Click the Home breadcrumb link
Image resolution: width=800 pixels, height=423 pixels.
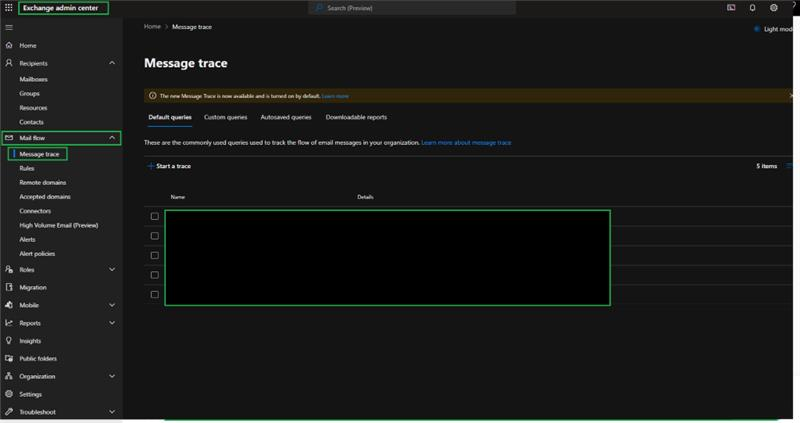[152, 27]
